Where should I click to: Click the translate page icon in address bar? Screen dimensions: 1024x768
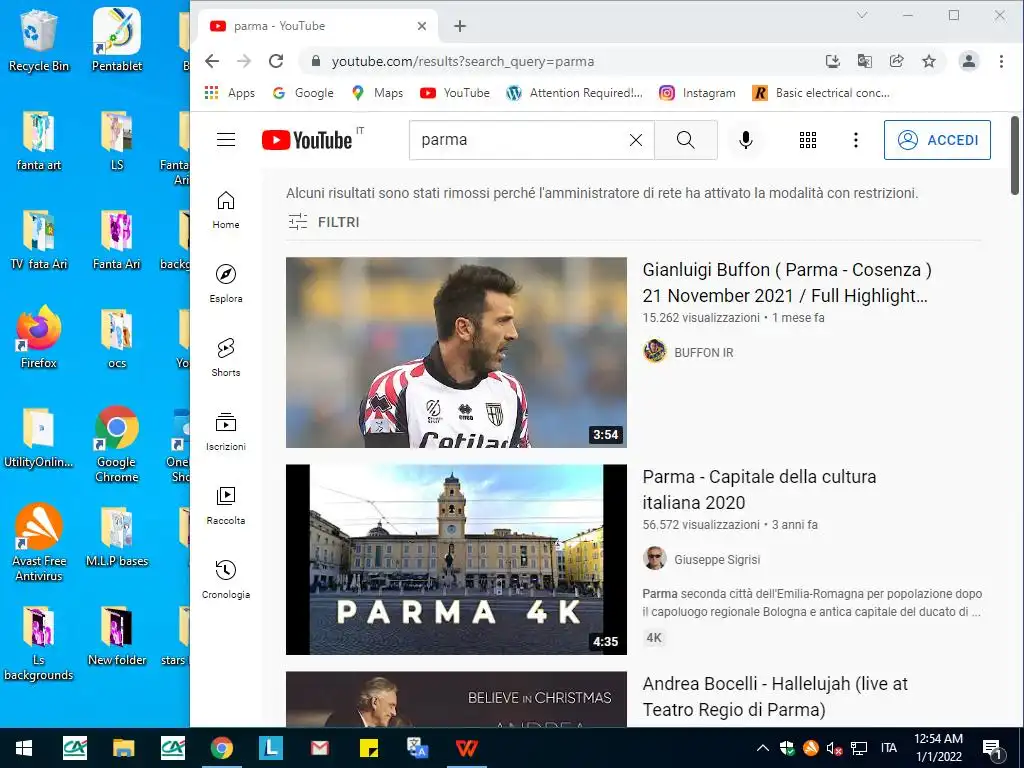pyautogui.click(x=865, y=61)
